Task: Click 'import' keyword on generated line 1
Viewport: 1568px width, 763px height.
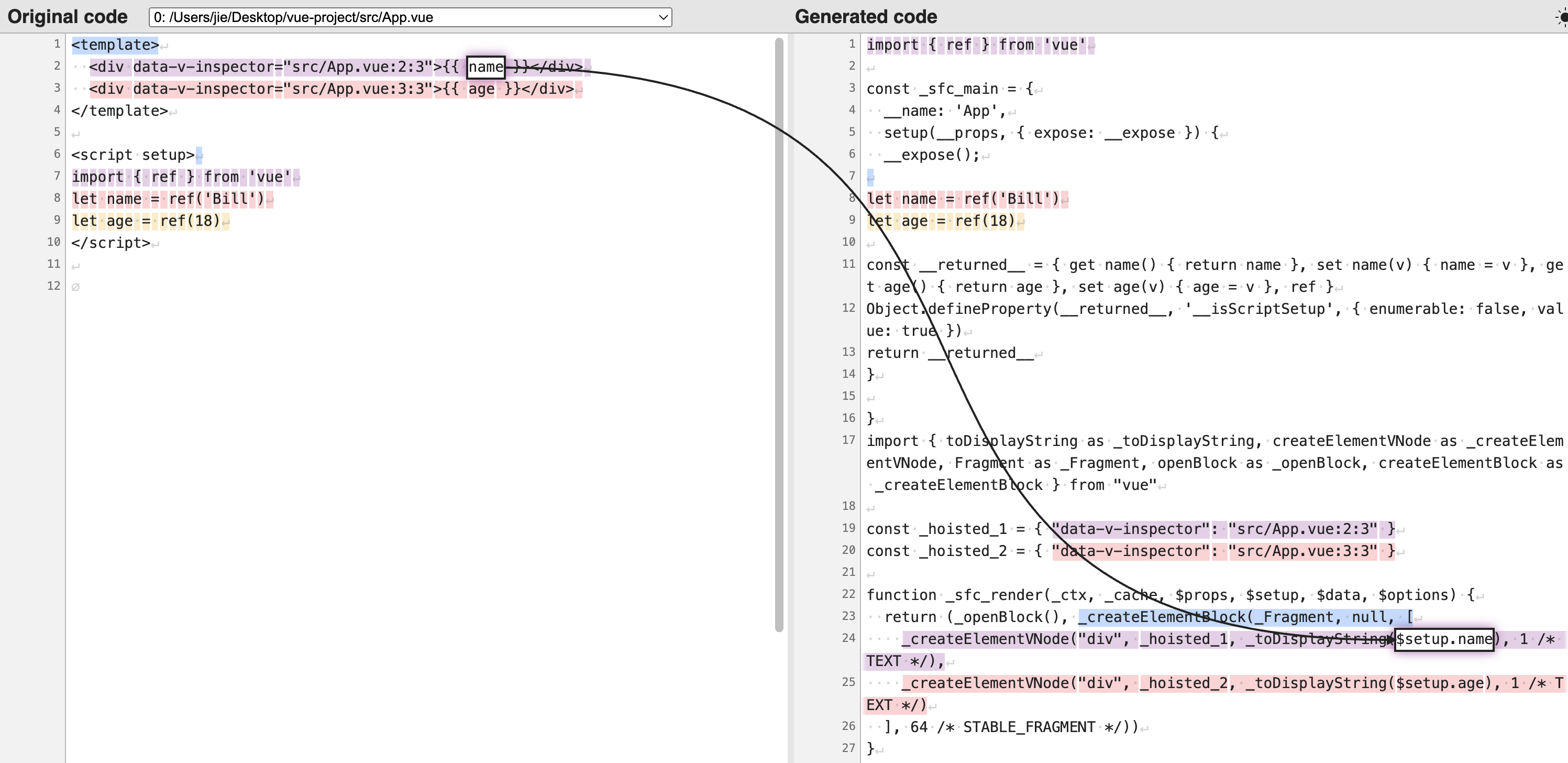Action: pyautogui.click(x=892, y=45)
